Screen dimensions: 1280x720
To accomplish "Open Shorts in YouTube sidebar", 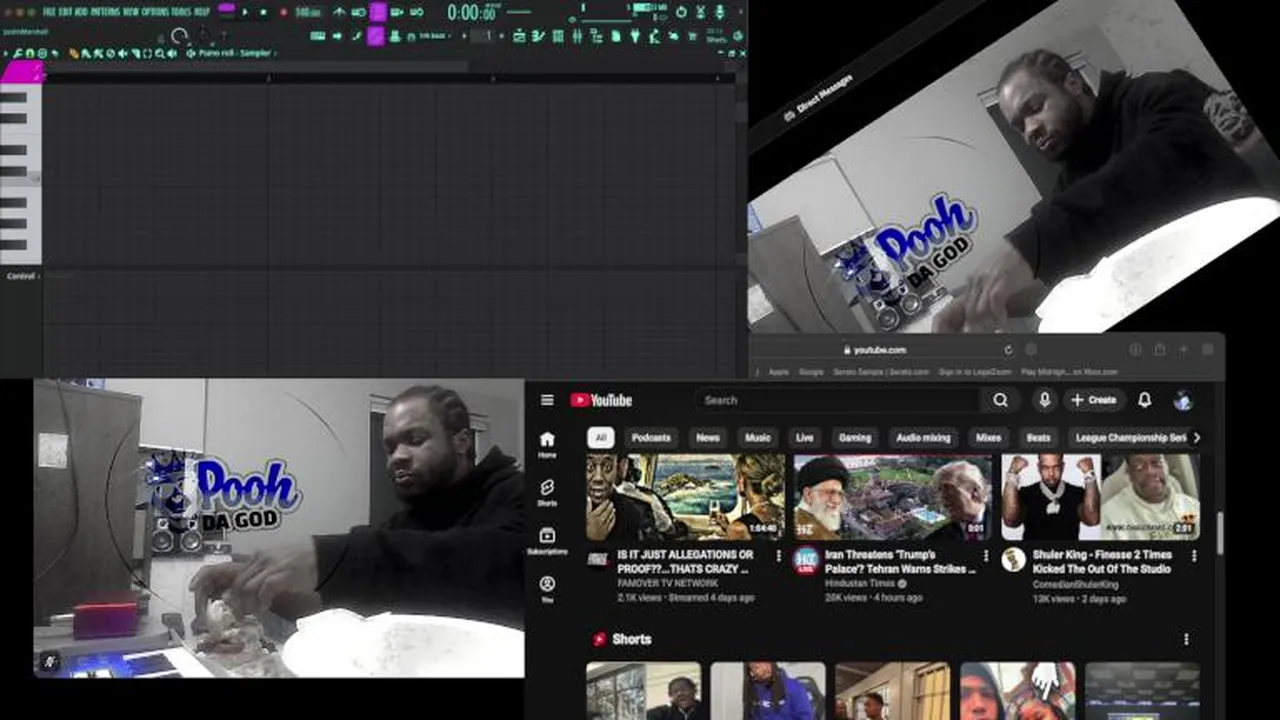I will tap(547, 492).
